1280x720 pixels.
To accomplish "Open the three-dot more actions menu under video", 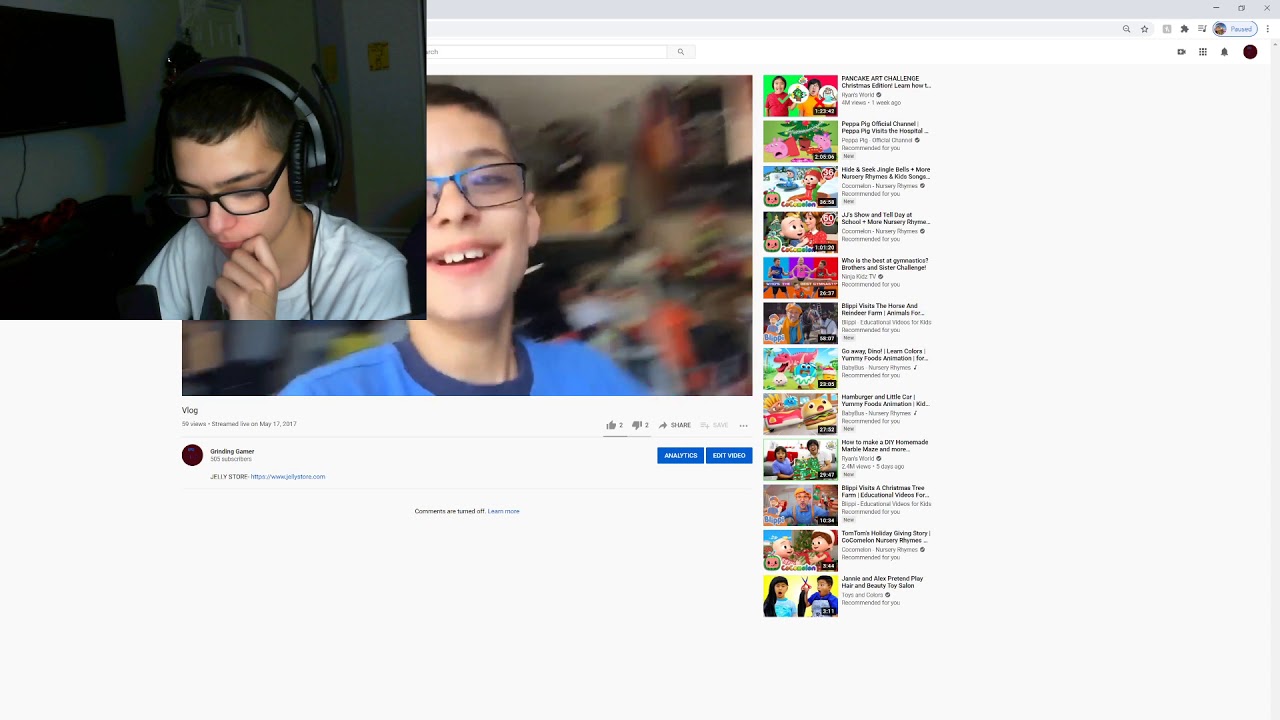I will coord(743,425).
